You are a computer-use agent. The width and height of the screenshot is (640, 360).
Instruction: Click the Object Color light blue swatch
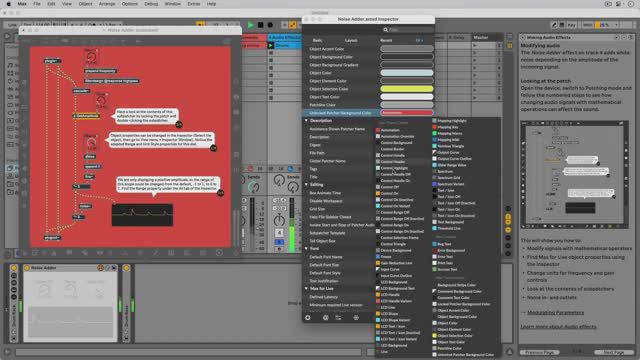(x=407, y=73)
